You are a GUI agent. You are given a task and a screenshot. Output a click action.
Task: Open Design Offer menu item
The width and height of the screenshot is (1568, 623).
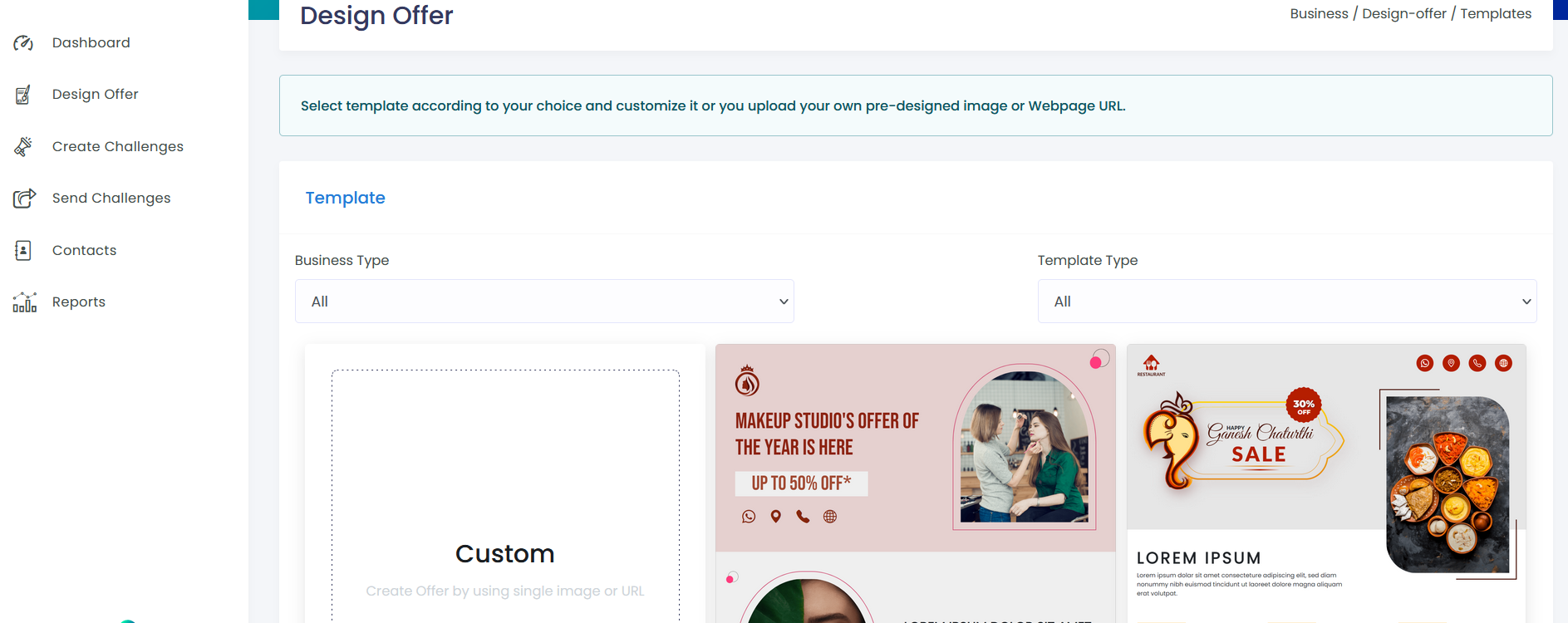click(x=96, y=94)
